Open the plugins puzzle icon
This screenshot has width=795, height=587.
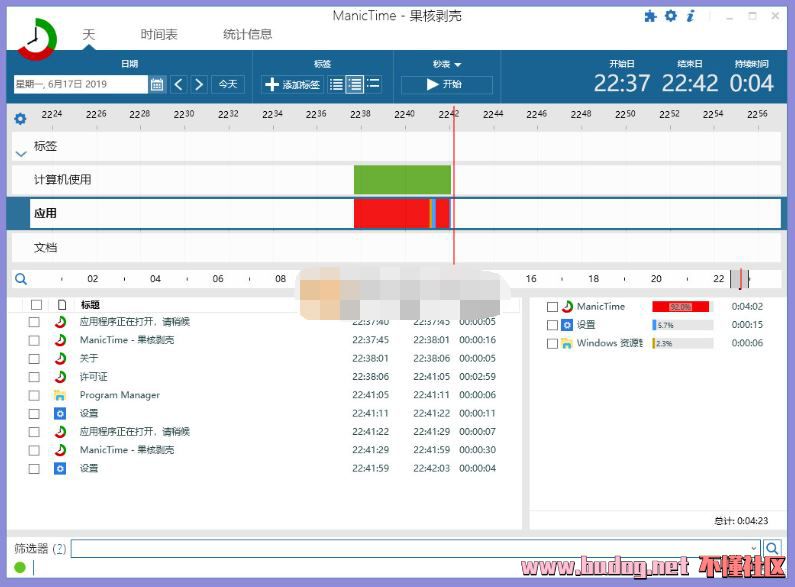[651, 16]
